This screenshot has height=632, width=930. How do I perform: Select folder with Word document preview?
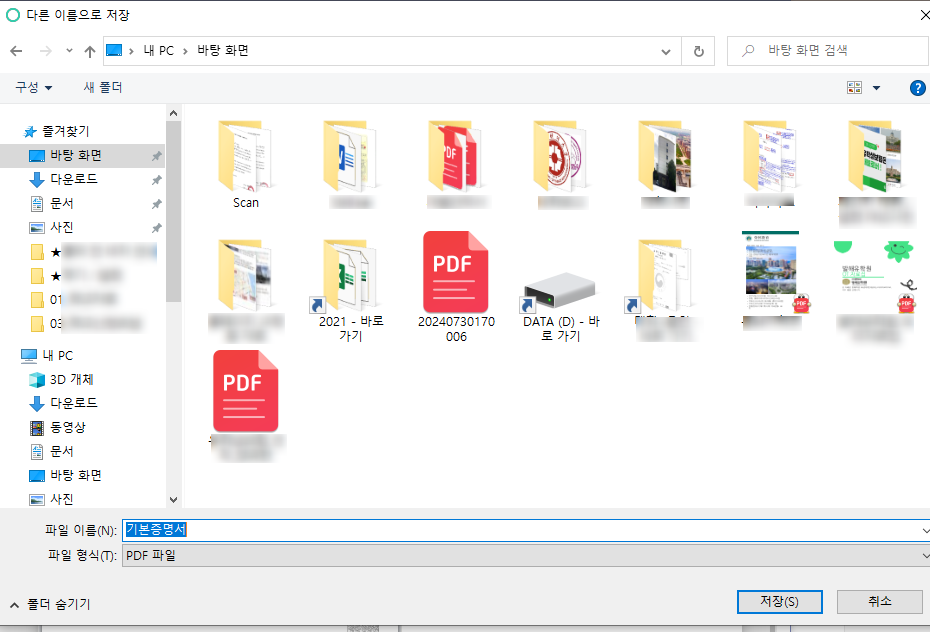(351, 164)
